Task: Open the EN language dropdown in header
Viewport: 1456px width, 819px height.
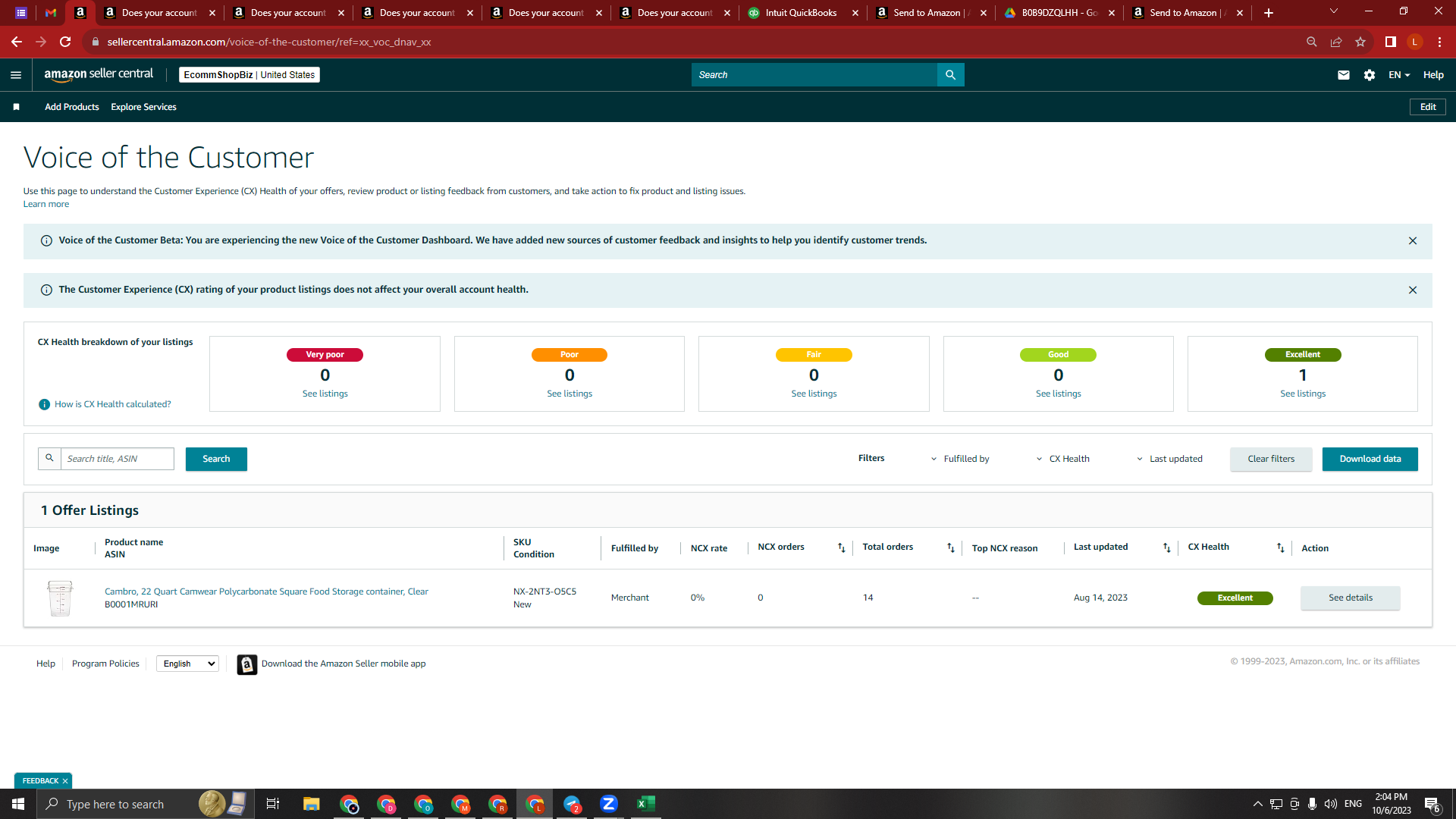Action: (1399, 74)
